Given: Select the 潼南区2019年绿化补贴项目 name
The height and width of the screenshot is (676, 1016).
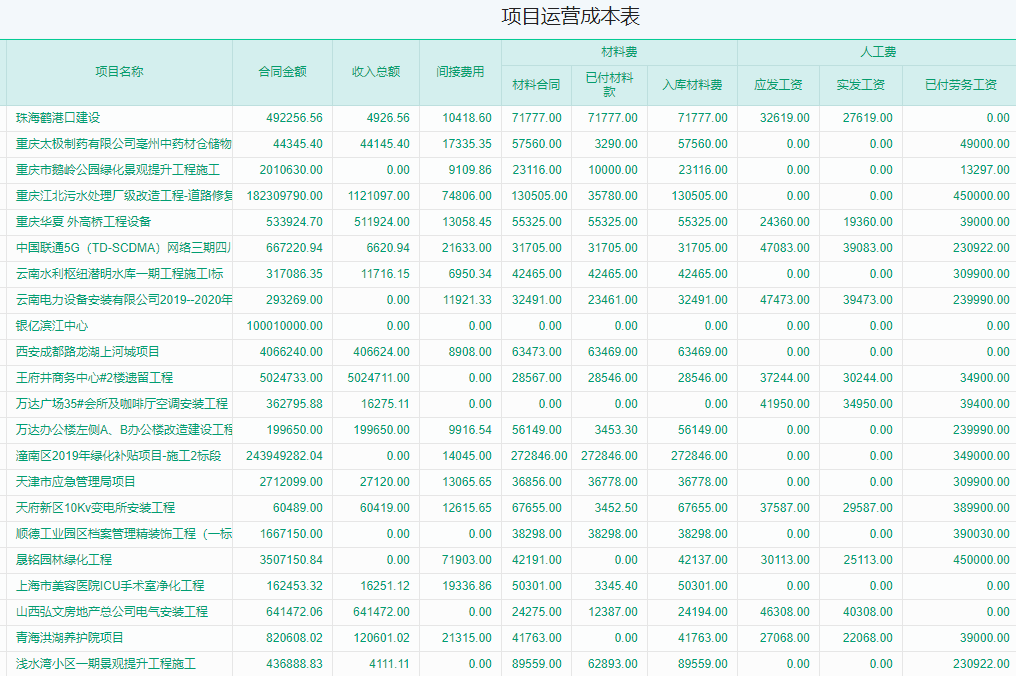Looking at the screenshot, I should pos(119,456).
